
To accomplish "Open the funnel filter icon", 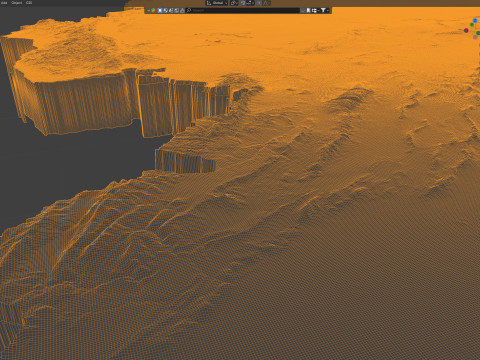I will pos(323,10).
